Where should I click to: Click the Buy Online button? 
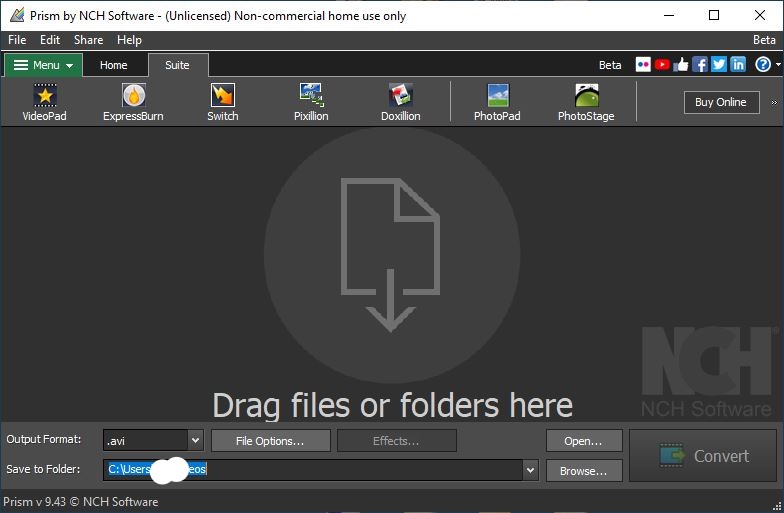721,102
